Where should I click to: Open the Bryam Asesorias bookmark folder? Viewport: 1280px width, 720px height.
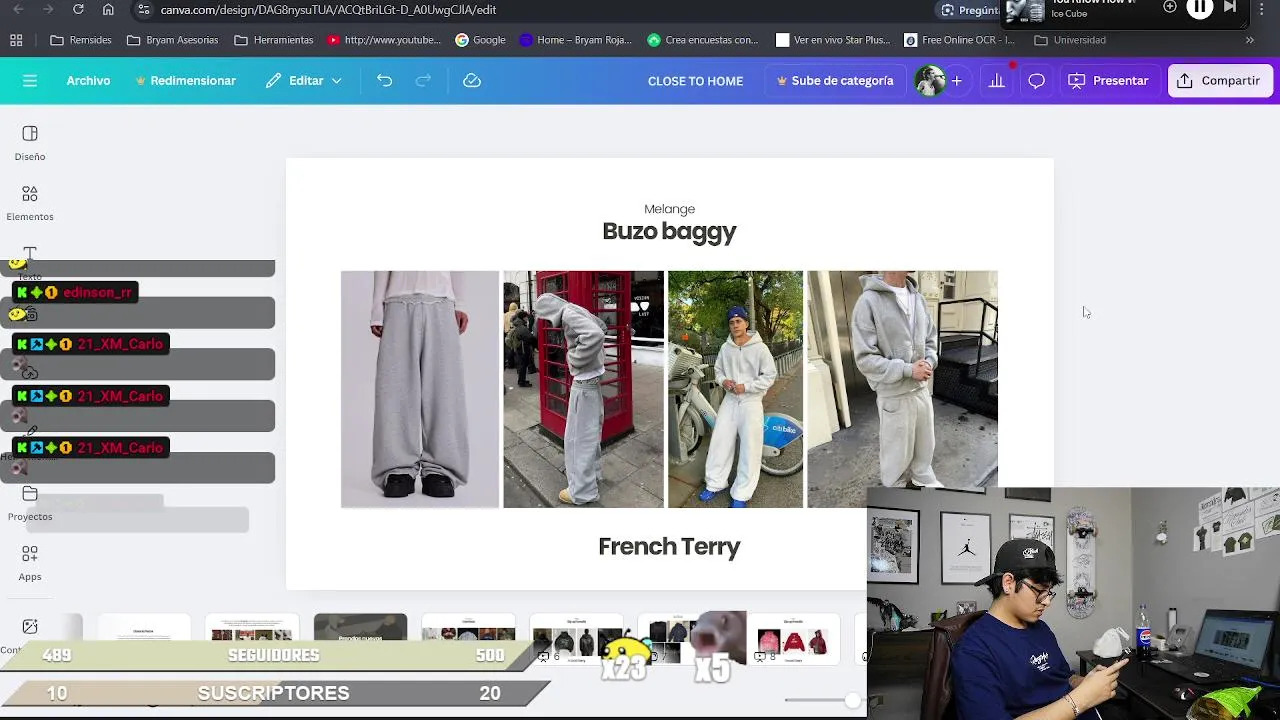[x=172, y=40]
